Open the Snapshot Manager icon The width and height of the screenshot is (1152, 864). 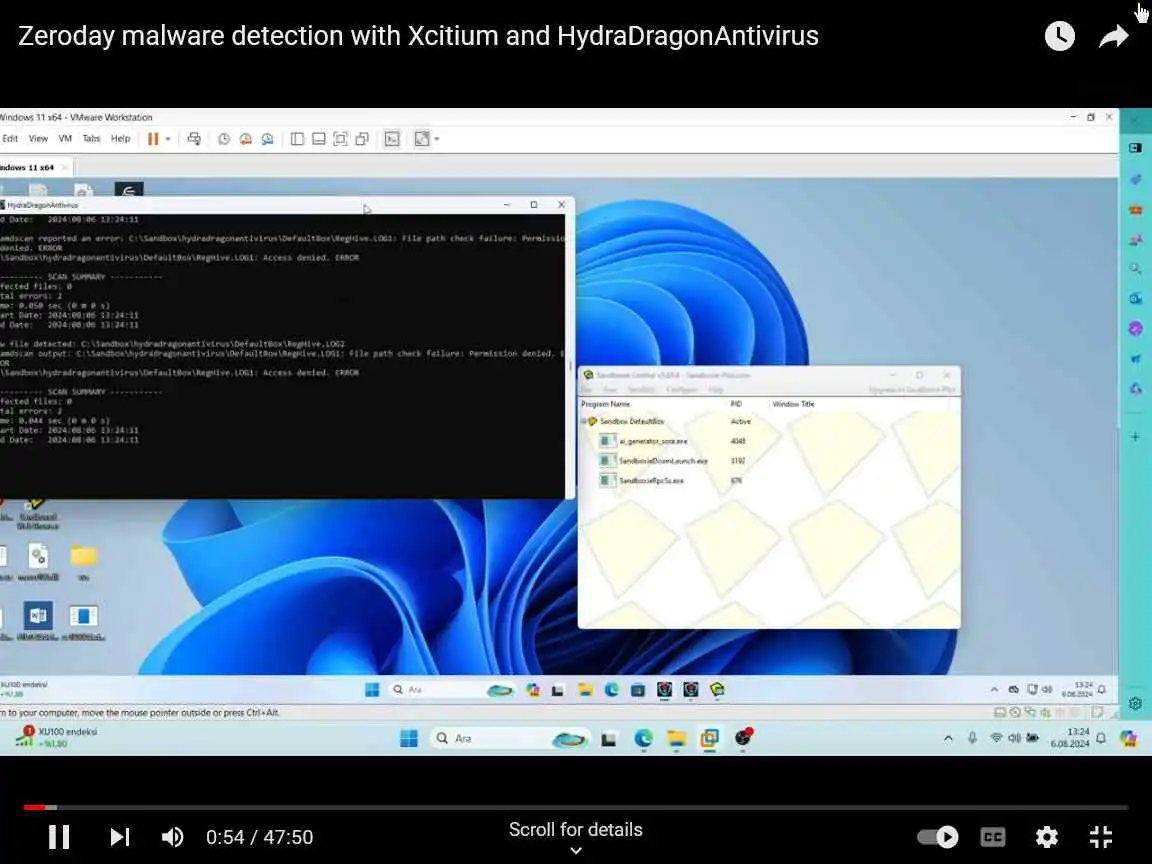tap(267, 139)
